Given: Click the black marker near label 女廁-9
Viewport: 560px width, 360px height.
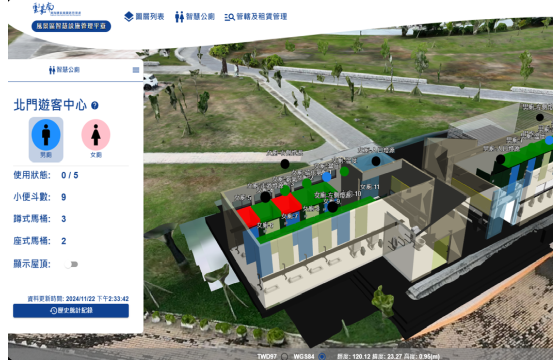Looking at the screenshot, I should tap(333, 207).
